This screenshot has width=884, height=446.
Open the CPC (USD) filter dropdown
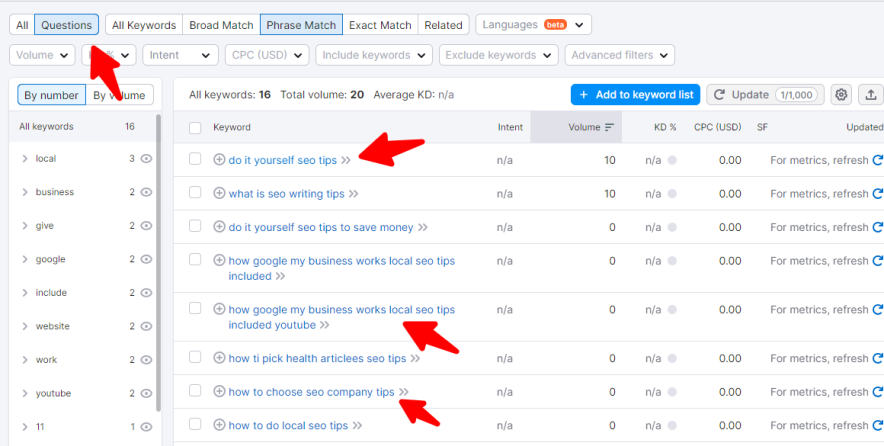(267, 55)
